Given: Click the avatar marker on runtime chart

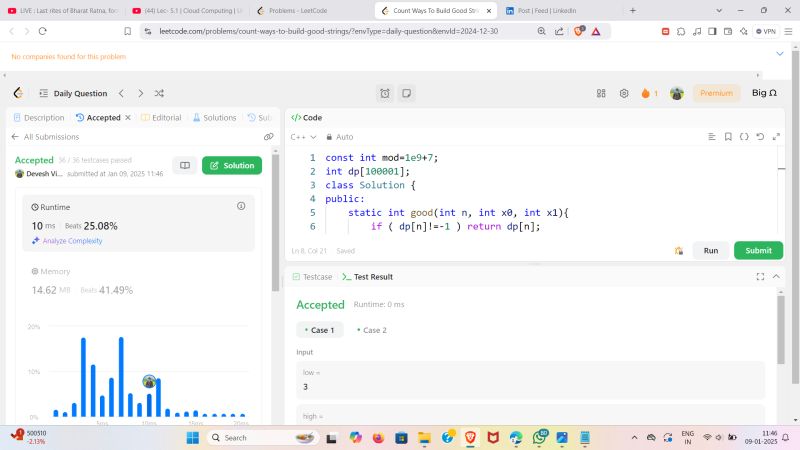Looking at the screenshot, I should (149, 381).
